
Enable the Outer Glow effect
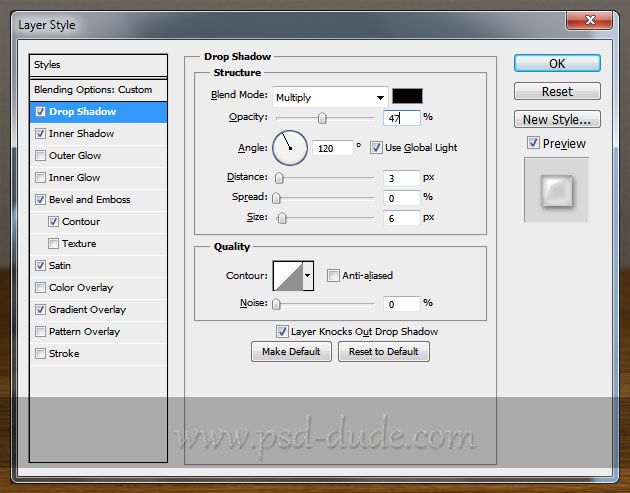40,156
